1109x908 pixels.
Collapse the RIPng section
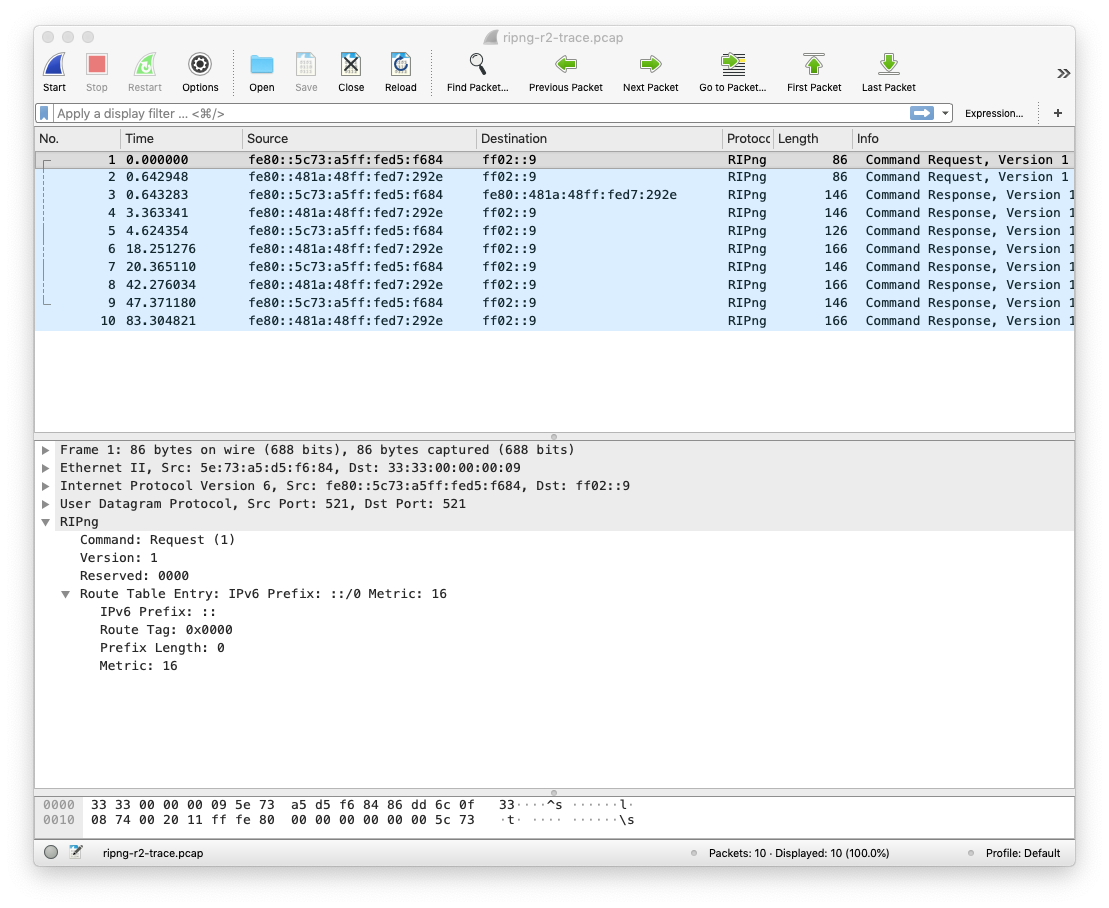tap(46, 522)
